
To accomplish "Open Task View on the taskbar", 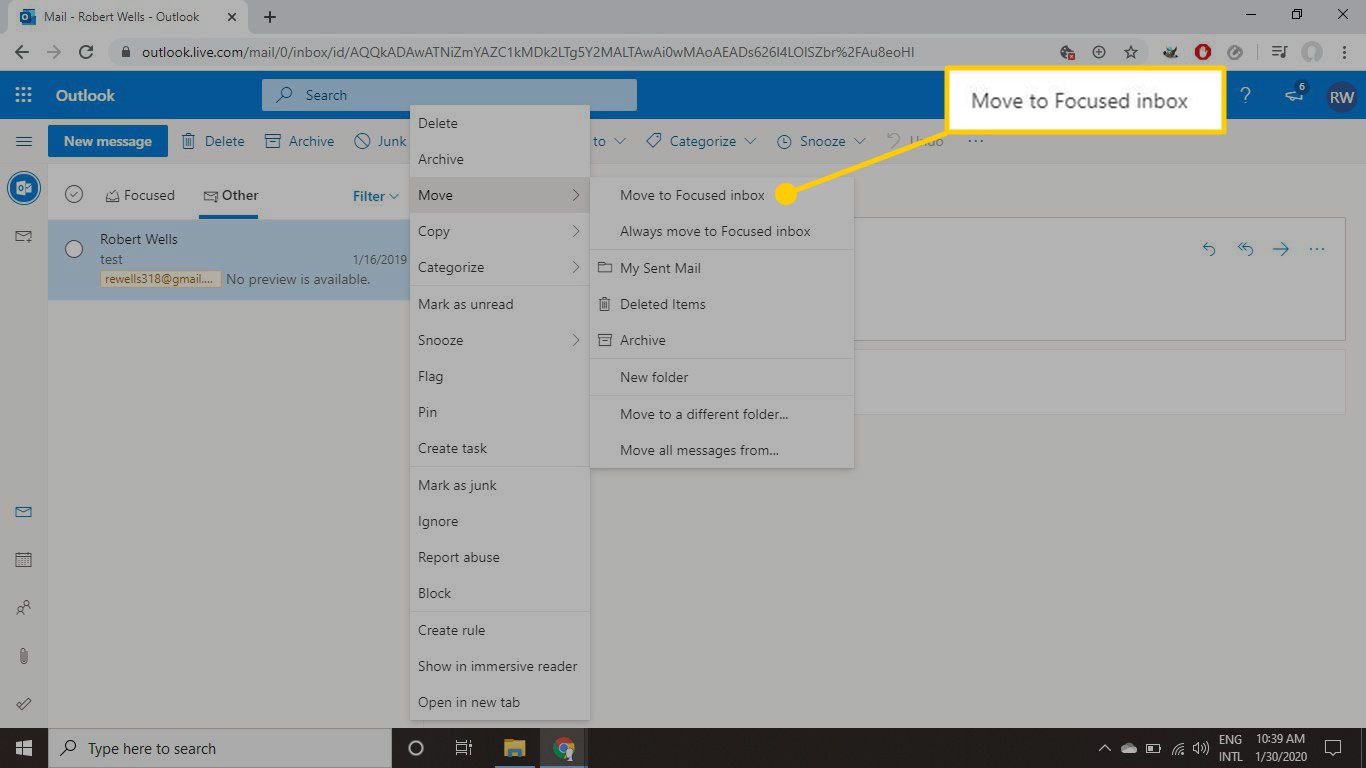I will (464, 748).
